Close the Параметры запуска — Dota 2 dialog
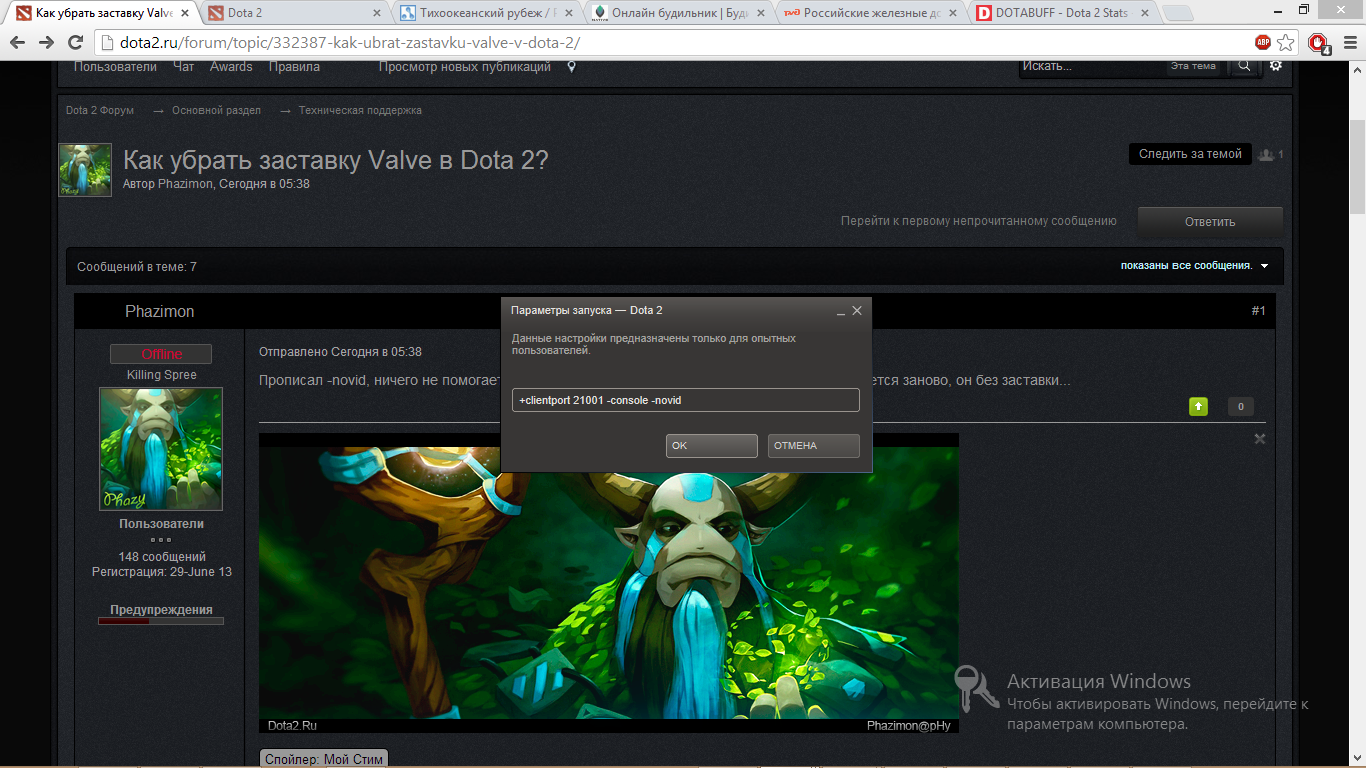 [x=857, y=311]
